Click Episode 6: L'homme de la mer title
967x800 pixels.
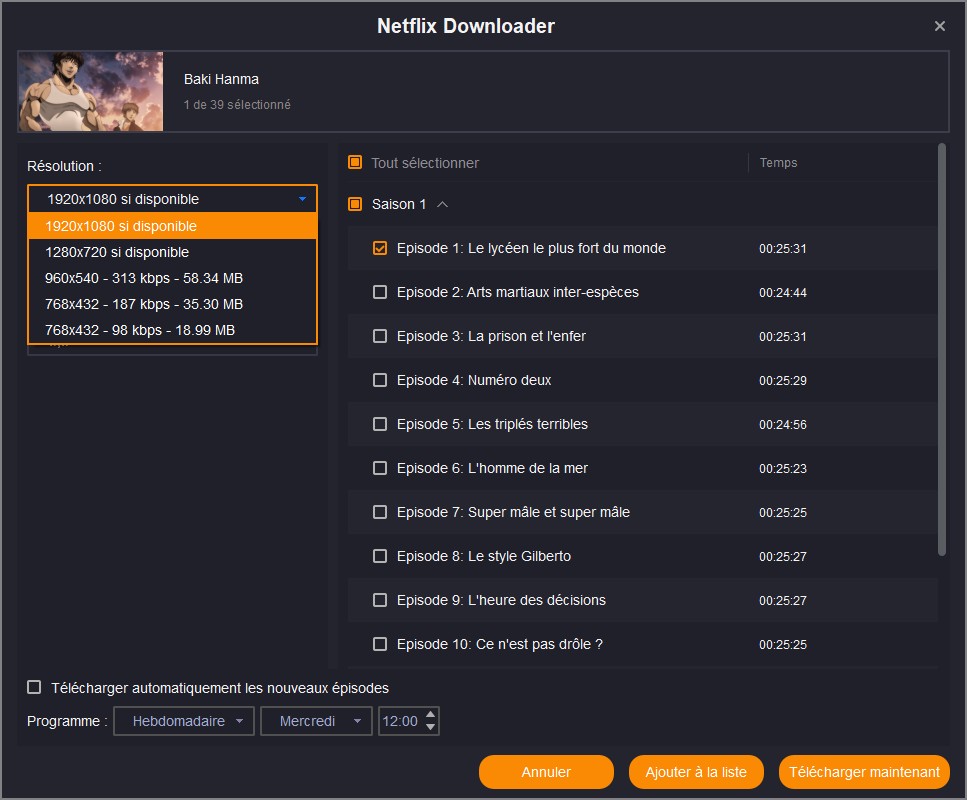coord(492,468)
